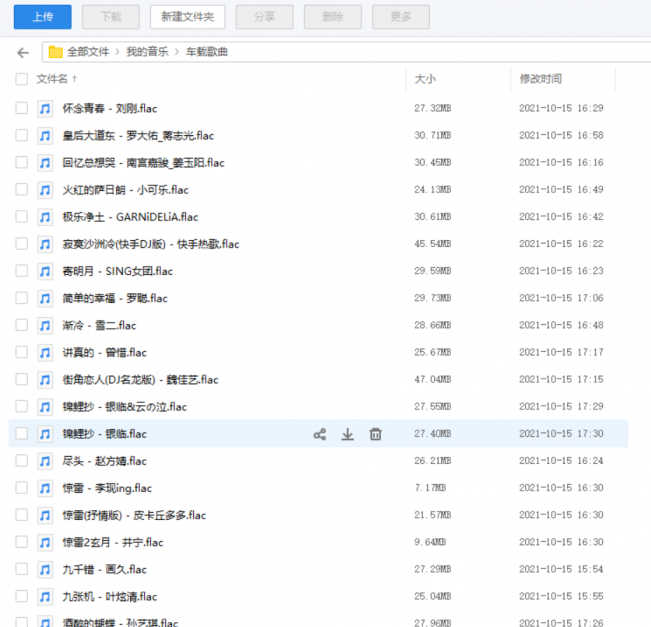Click music icon of 惊雷 - 李现ing.flac
This screenshot has height=627, width=651.
coord(45,488)
